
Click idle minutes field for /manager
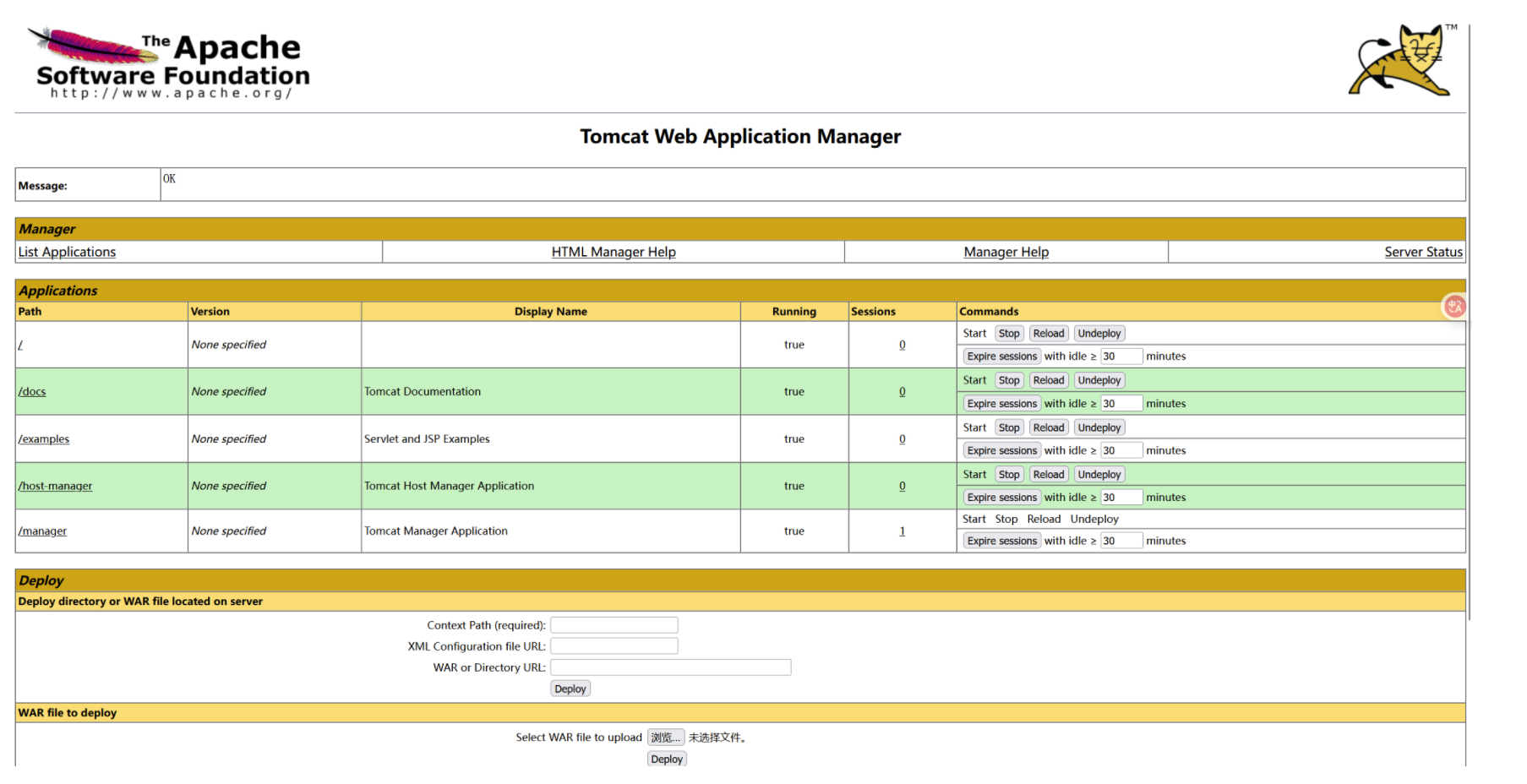pos(1121,542)
